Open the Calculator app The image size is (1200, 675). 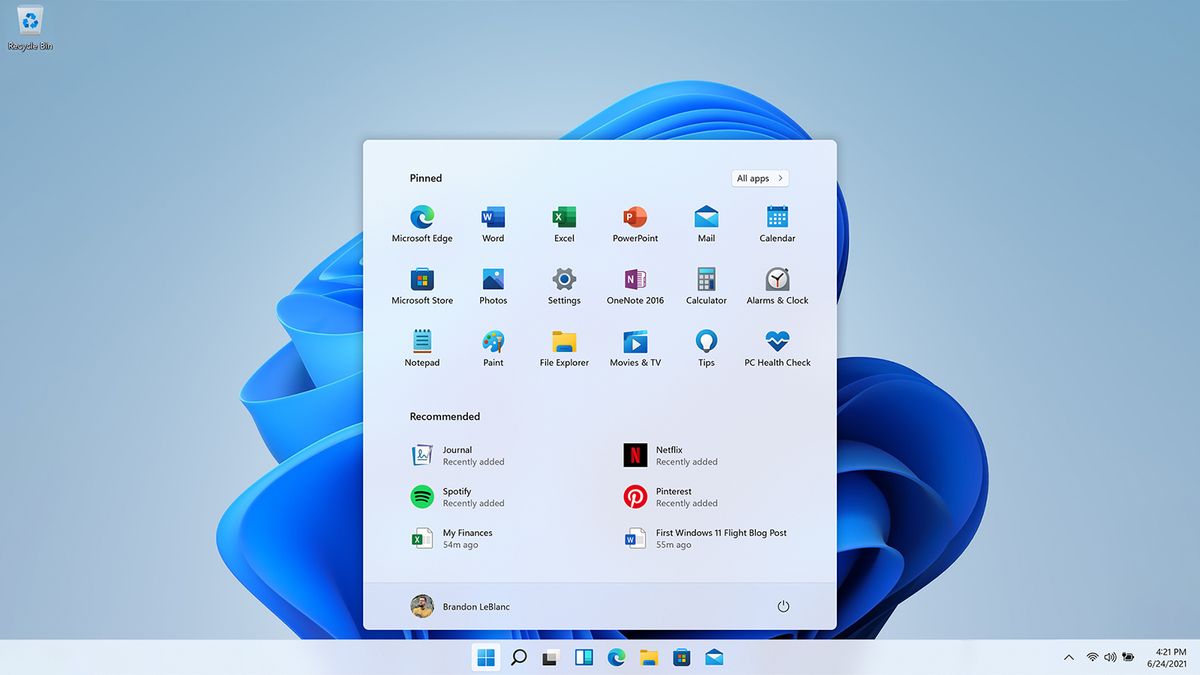(706, 280)
